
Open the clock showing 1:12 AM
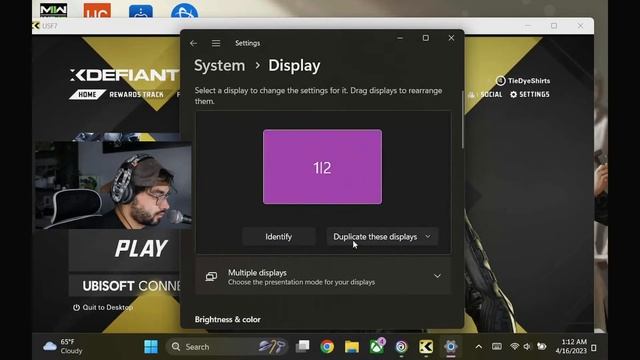point(571,346)
